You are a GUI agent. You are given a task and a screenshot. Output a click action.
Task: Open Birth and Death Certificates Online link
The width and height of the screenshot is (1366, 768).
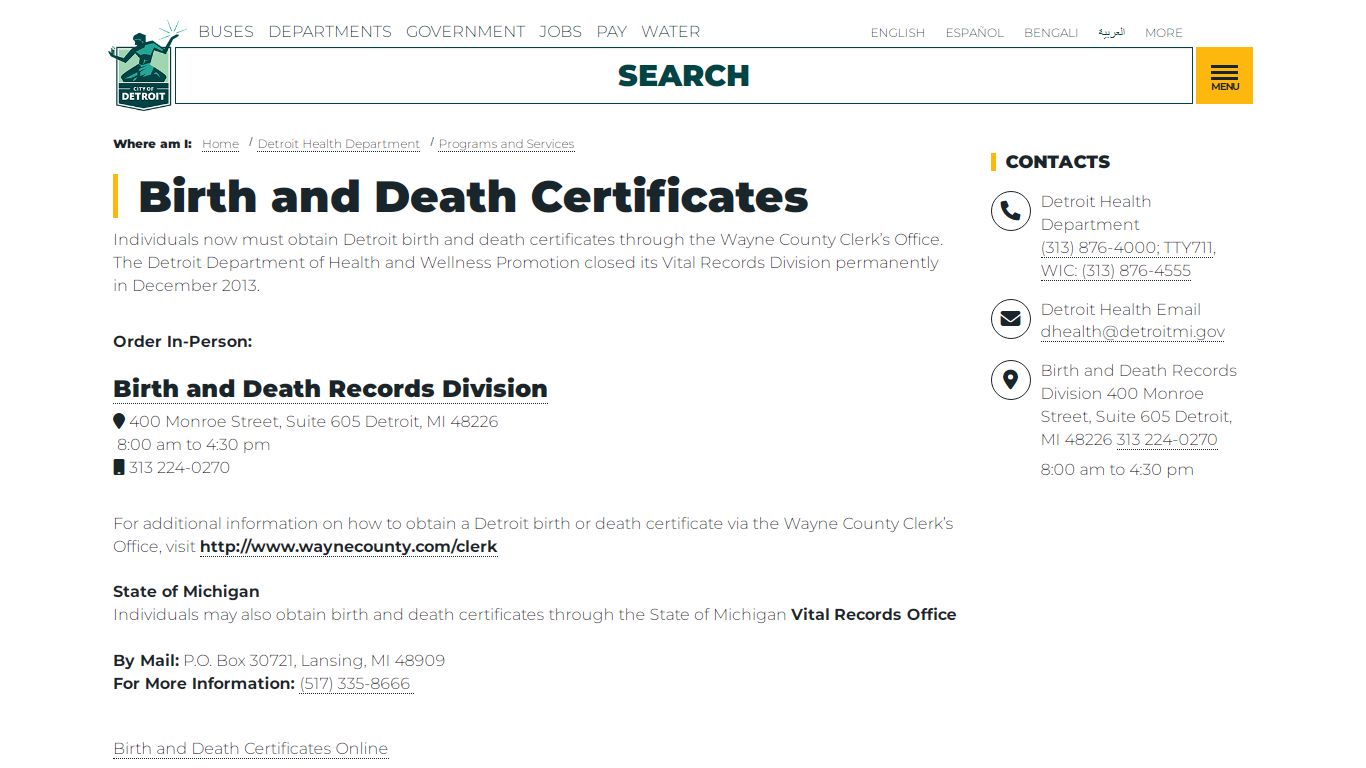point(250,748)
